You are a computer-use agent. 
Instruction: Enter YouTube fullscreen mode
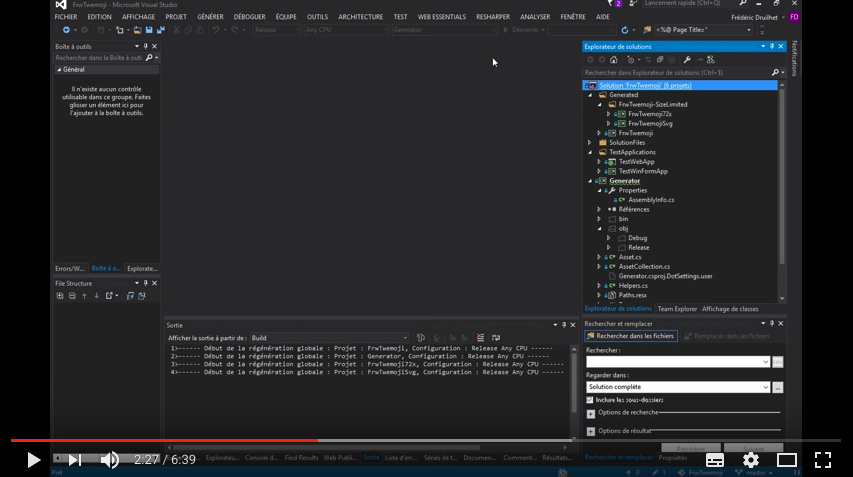[x=823, y=460]
